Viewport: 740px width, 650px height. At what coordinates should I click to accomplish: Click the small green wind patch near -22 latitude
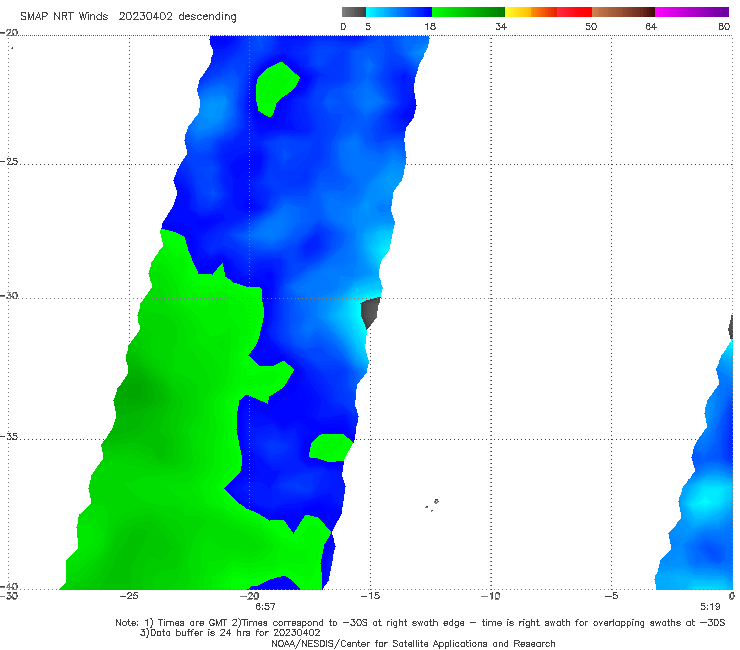(277, 89)
